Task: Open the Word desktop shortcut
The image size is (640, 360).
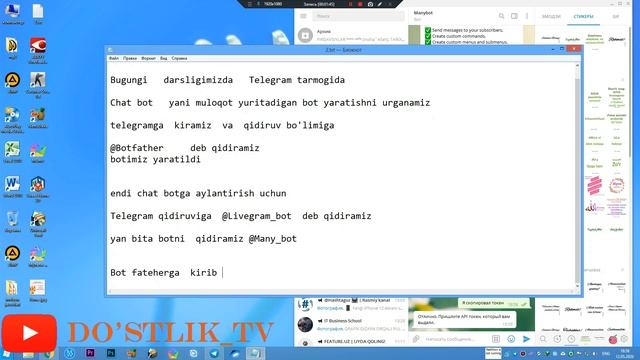Action: pyautogui.click(x=12, y=187)
